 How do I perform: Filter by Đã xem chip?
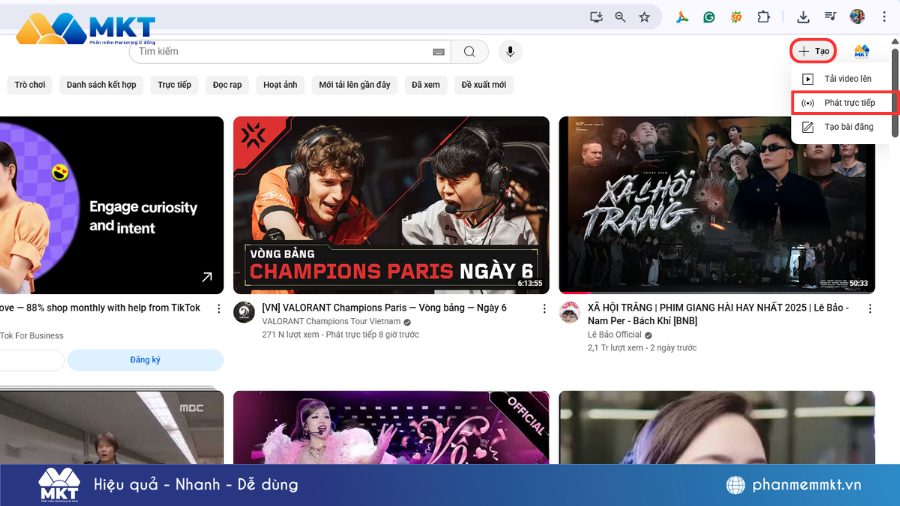426,85
